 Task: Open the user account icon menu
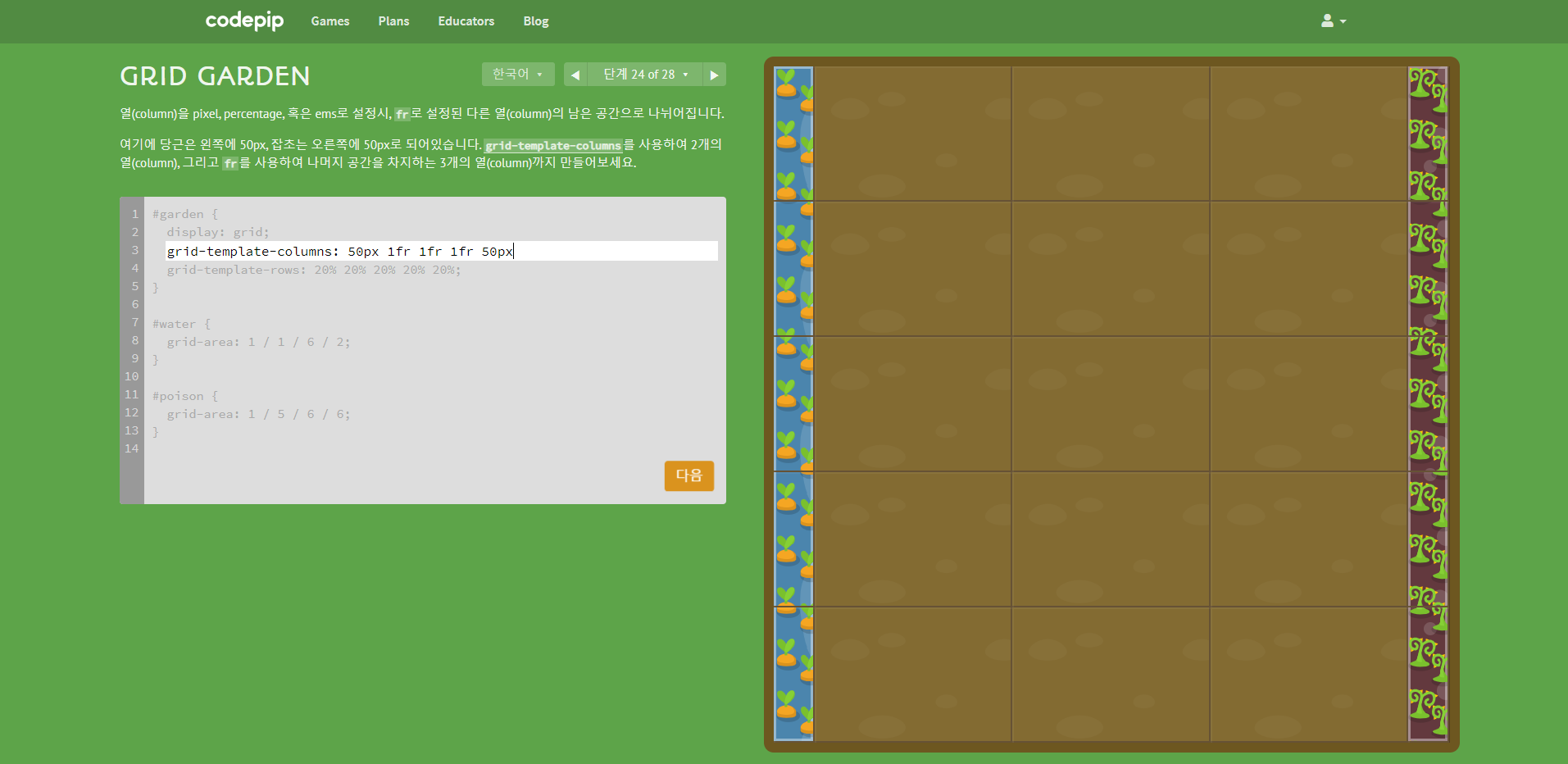1328,21
